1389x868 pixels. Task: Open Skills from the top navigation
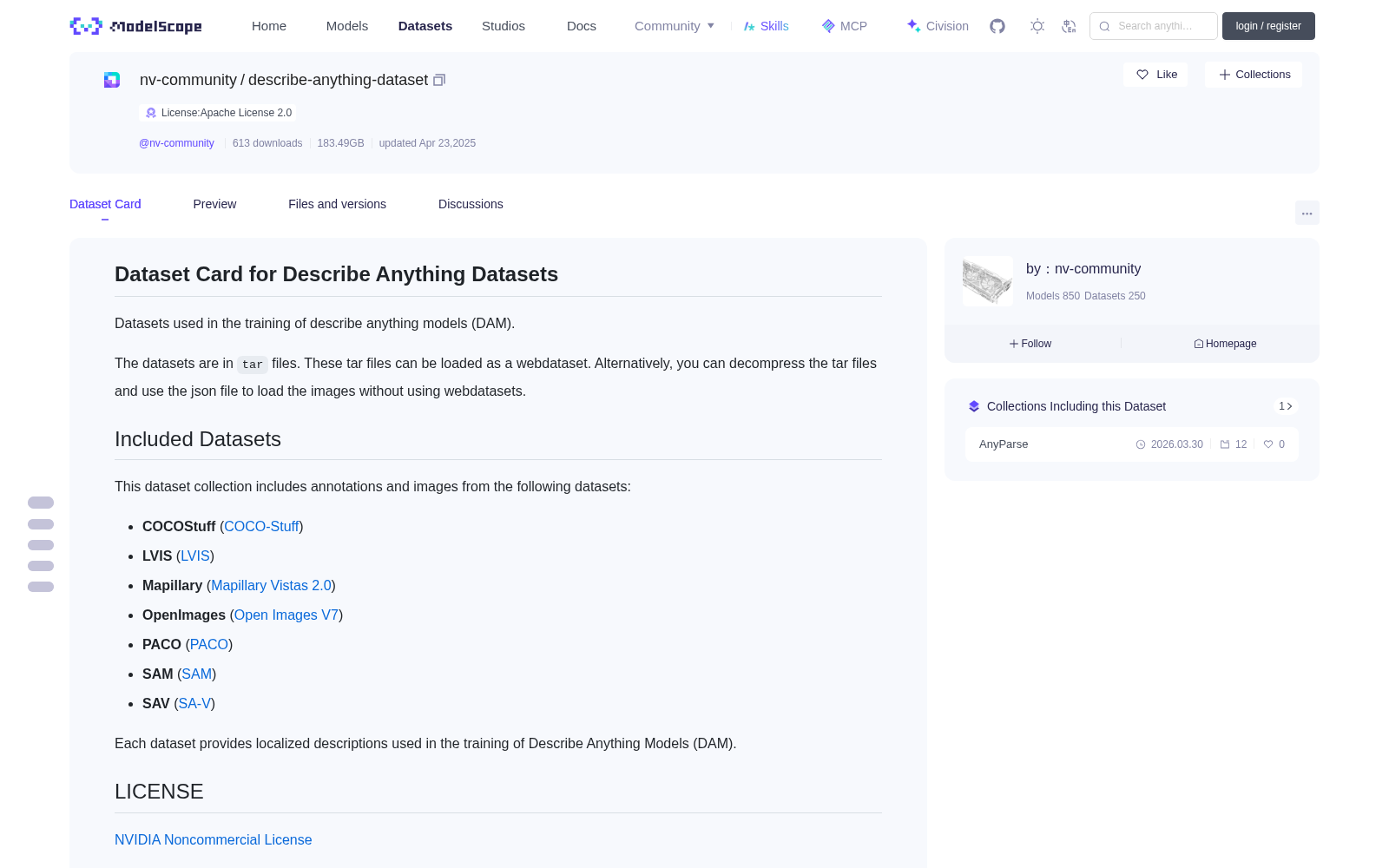pos(766,26)
